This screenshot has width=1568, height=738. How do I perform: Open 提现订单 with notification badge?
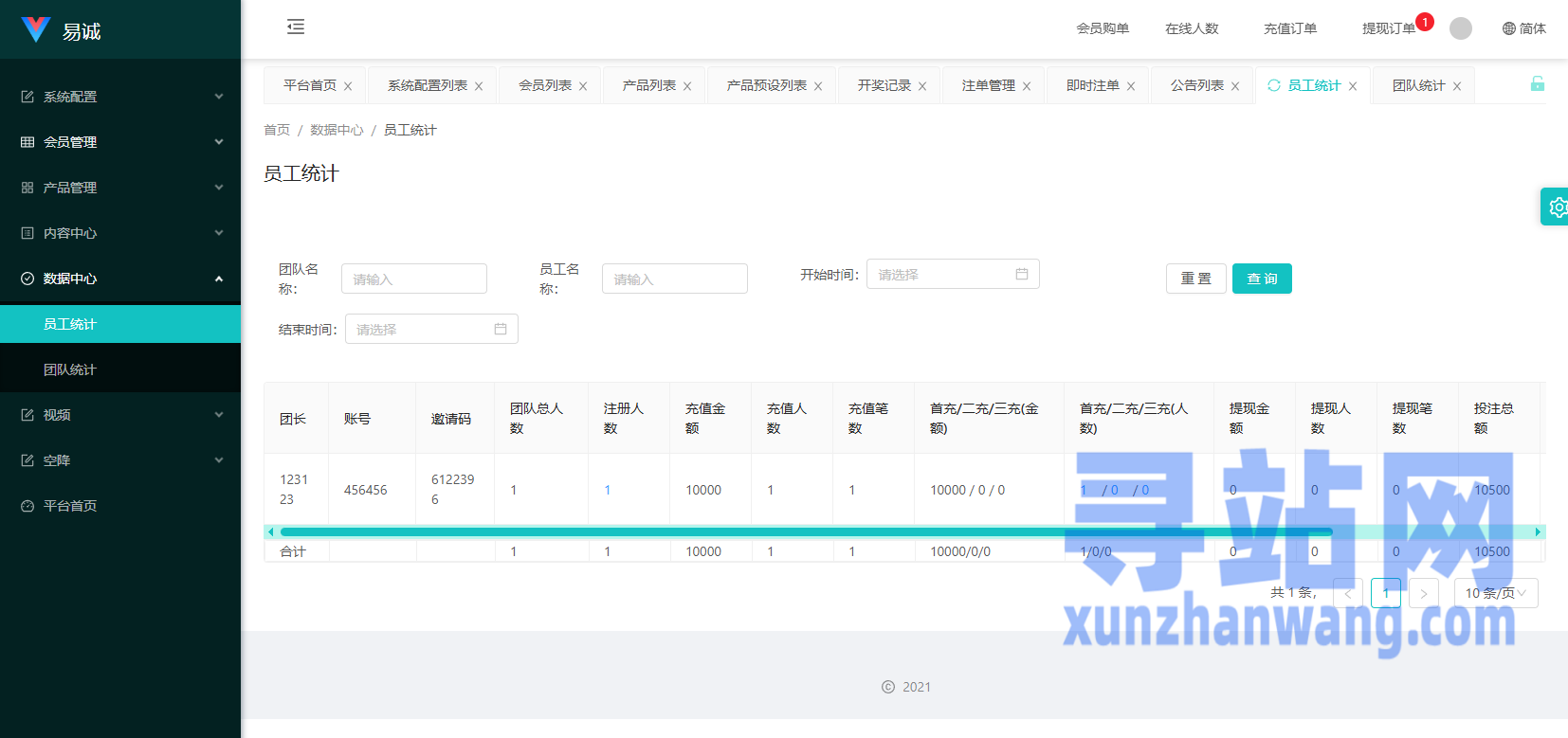[1389, 28]
